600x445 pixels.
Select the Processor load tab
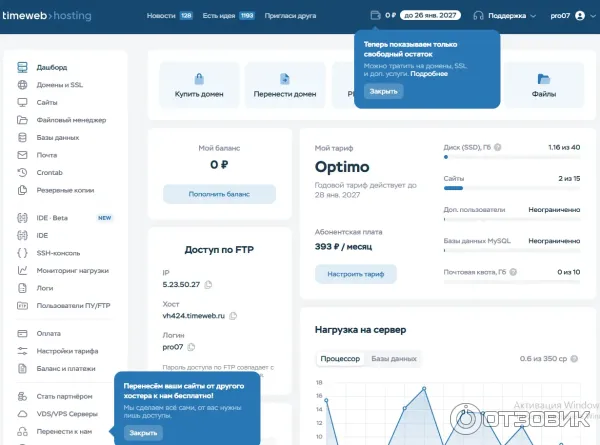(340, 359)
